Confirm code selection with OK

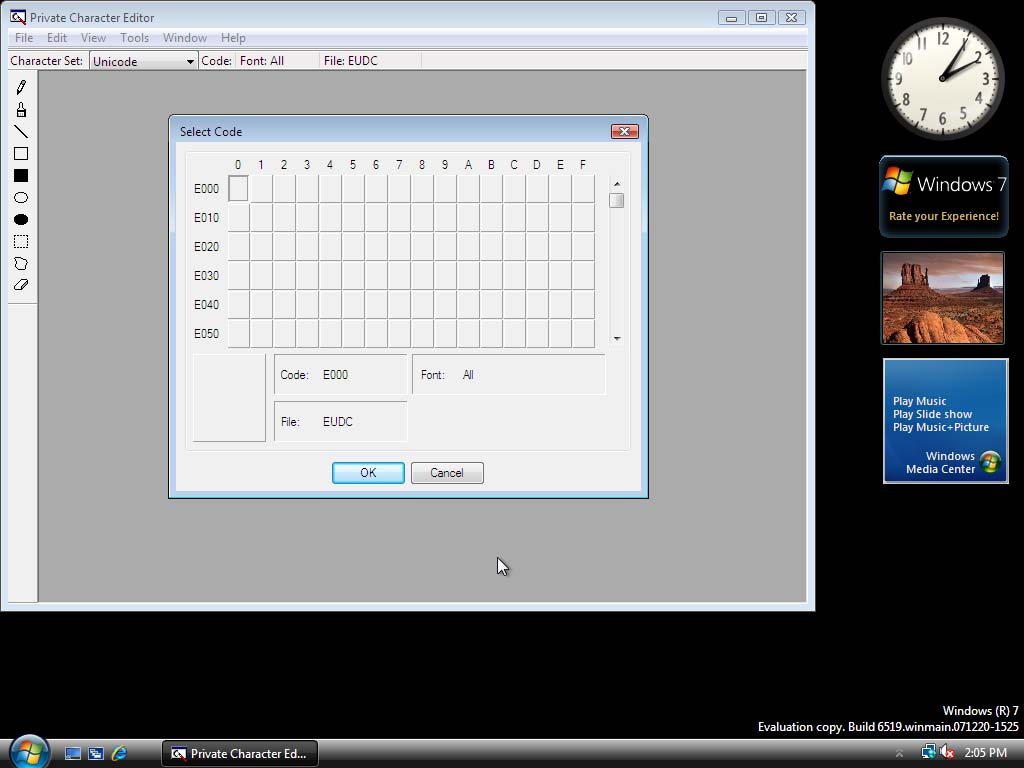coord(368,473)
